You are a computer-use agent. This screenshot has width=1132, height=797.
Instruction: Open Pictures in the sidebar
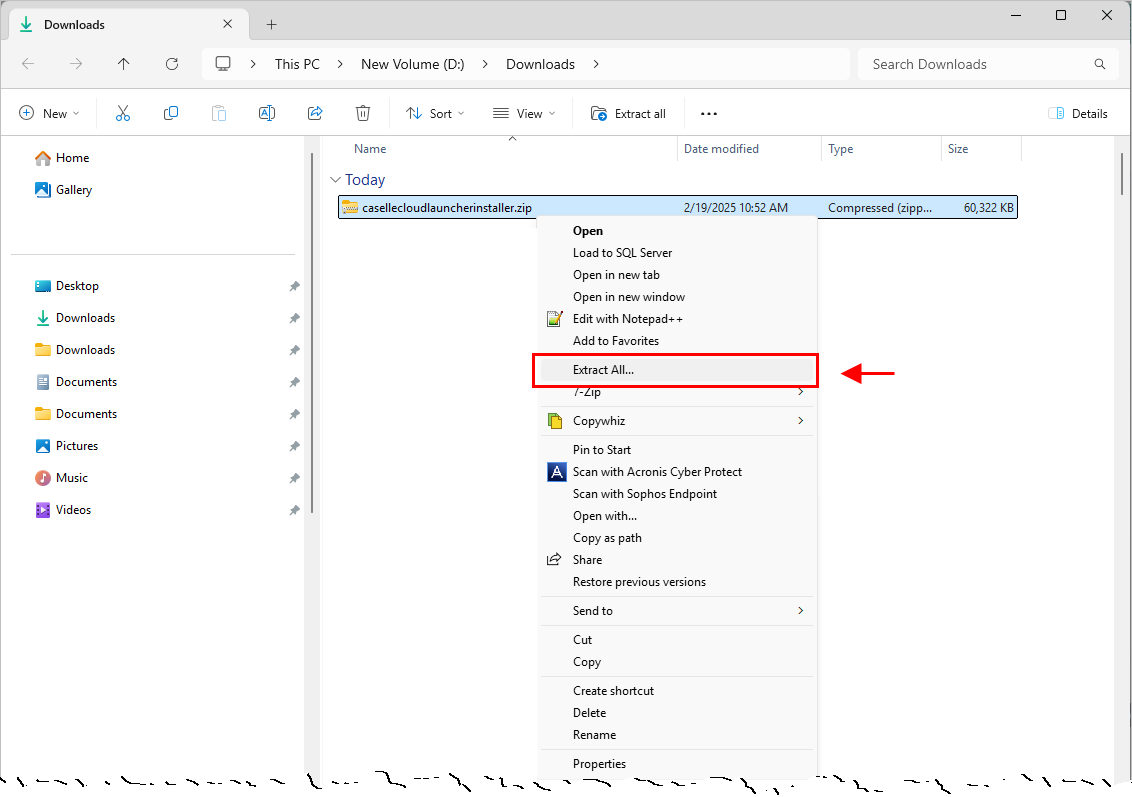click(77, 446)
